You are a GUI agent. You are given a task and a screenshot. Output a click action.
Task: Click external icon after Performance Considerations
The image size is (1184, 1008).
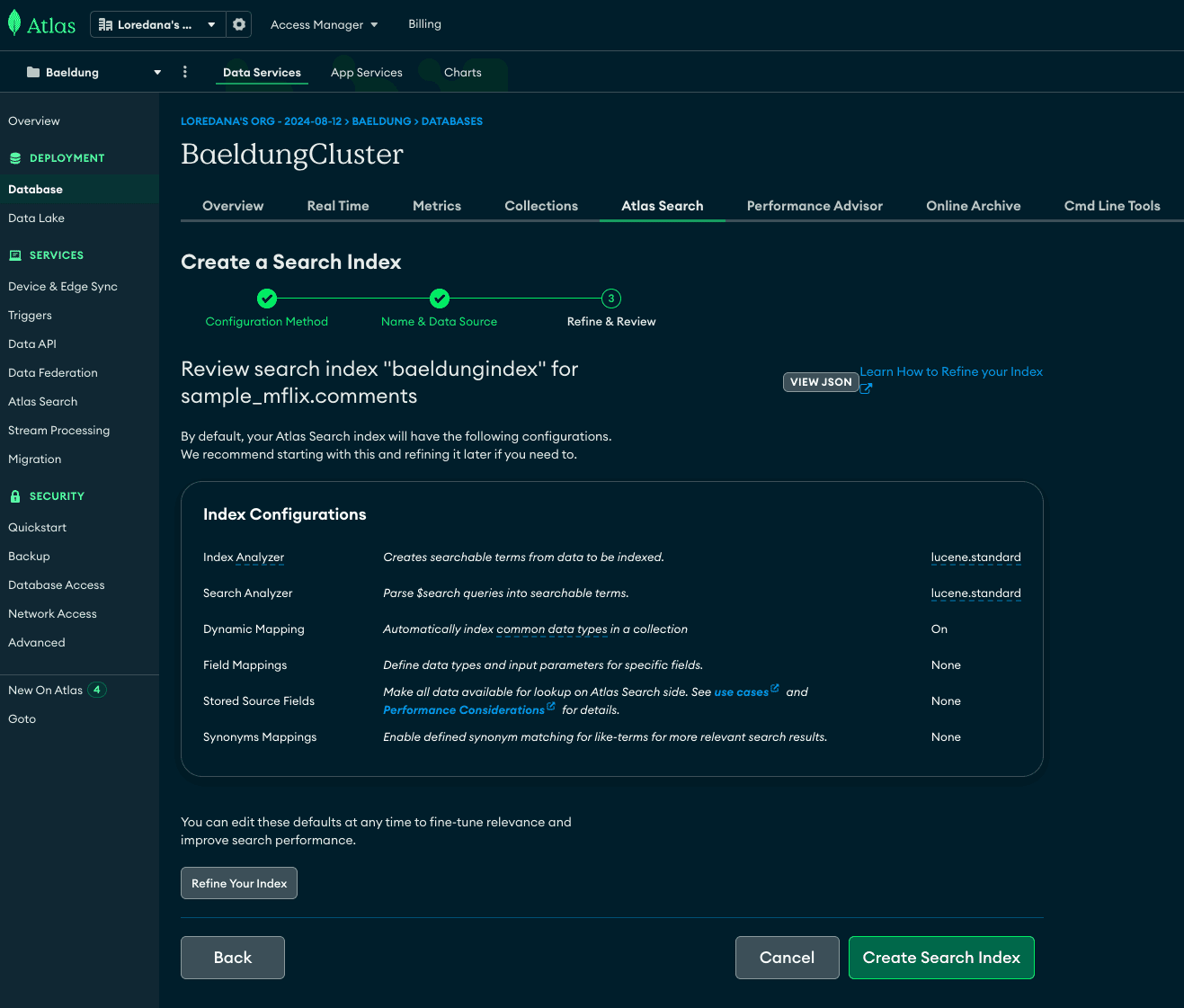(x=551, y=707)
